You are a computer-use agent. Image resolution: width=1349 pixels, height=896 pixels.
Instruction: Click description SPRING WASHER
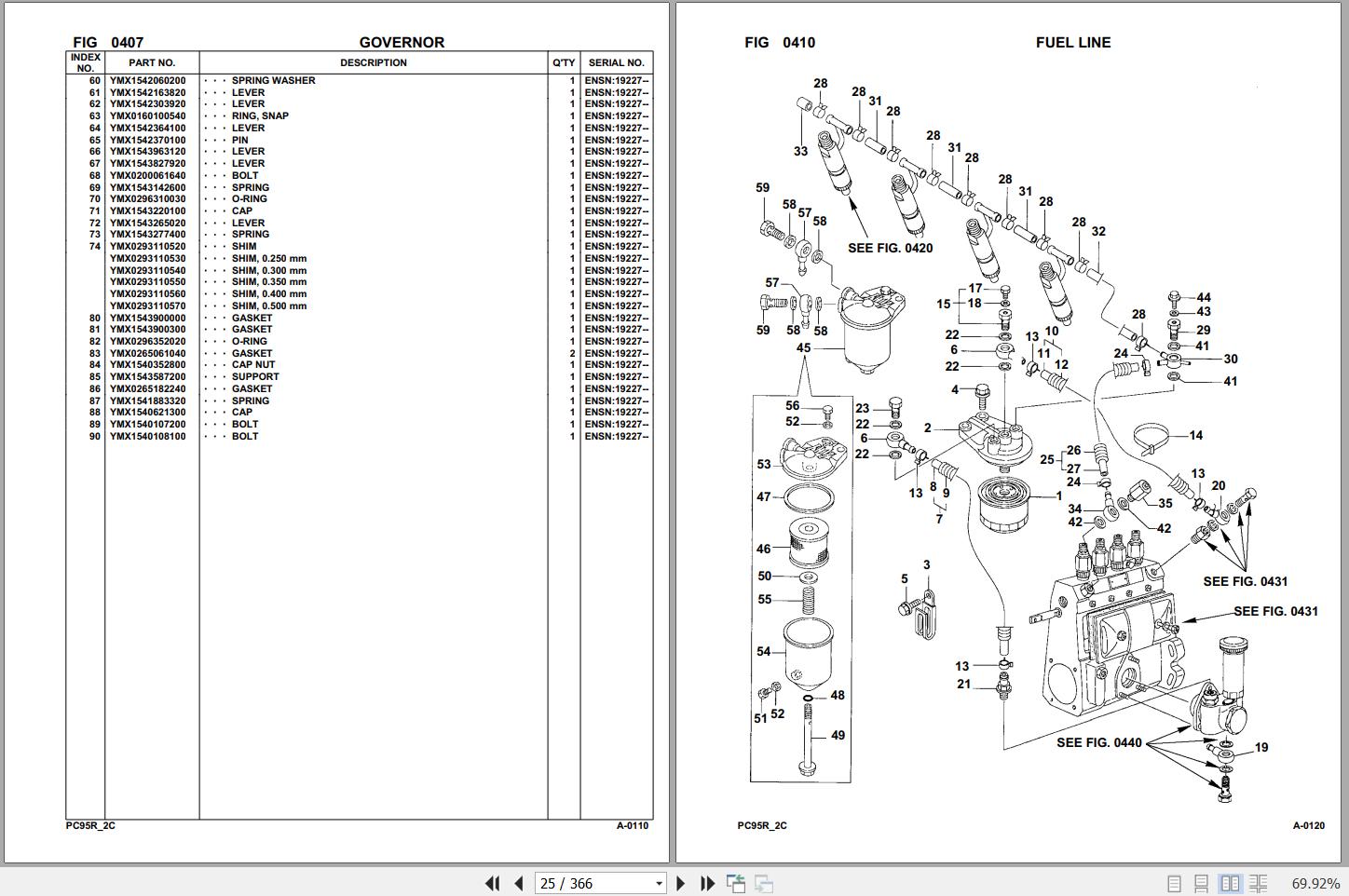(x=273, y=81)
